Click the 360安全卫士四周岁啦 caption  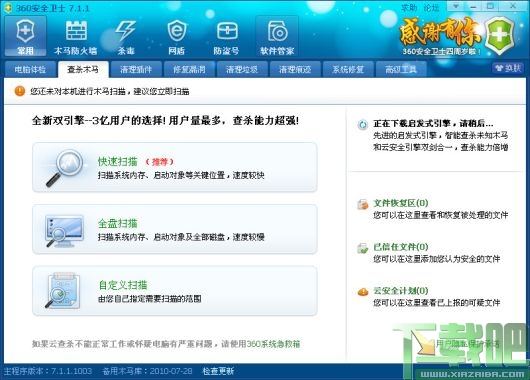point(442,51)
